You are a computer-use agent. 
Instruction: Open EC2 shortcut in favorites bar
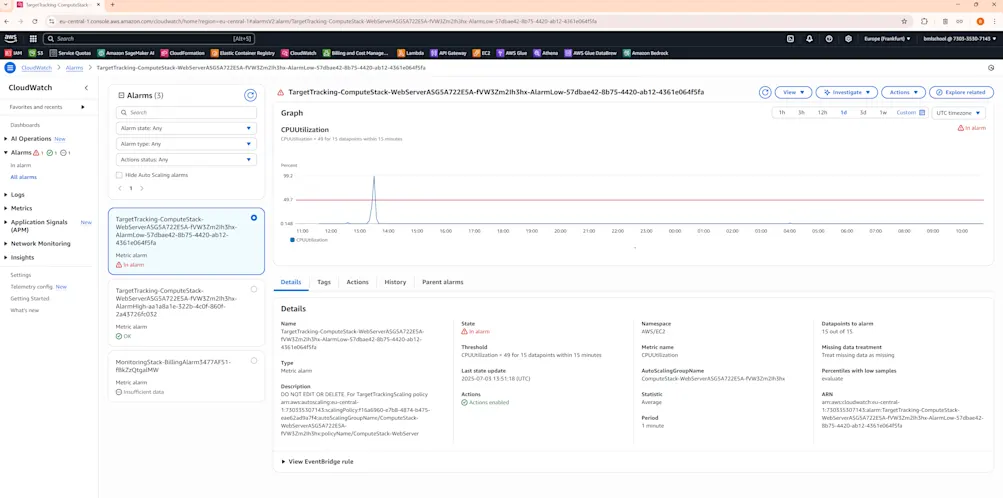pos(482,53)
